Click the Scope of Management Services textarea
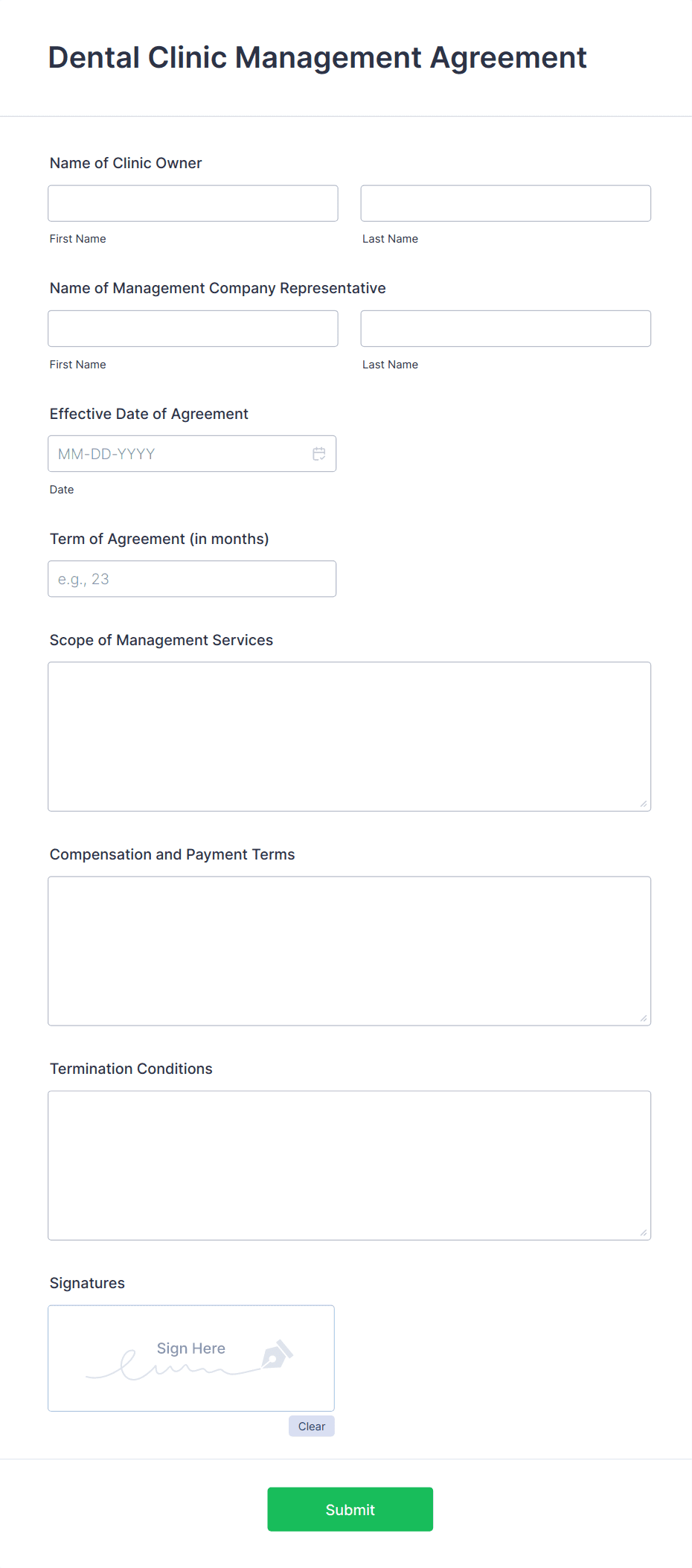692x1568 pixels. pyautogui.click(x=349, y=735)
